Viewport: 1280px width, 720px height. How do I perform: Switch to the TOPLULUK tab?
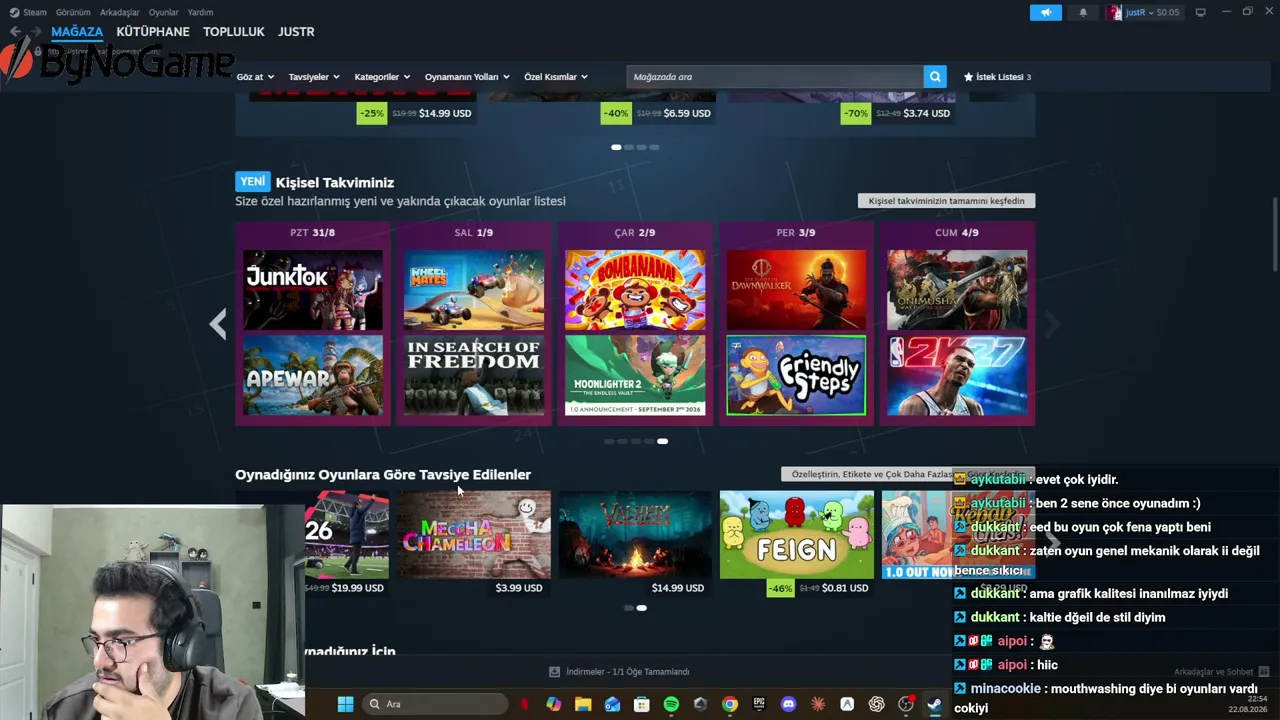pos(234,32)
